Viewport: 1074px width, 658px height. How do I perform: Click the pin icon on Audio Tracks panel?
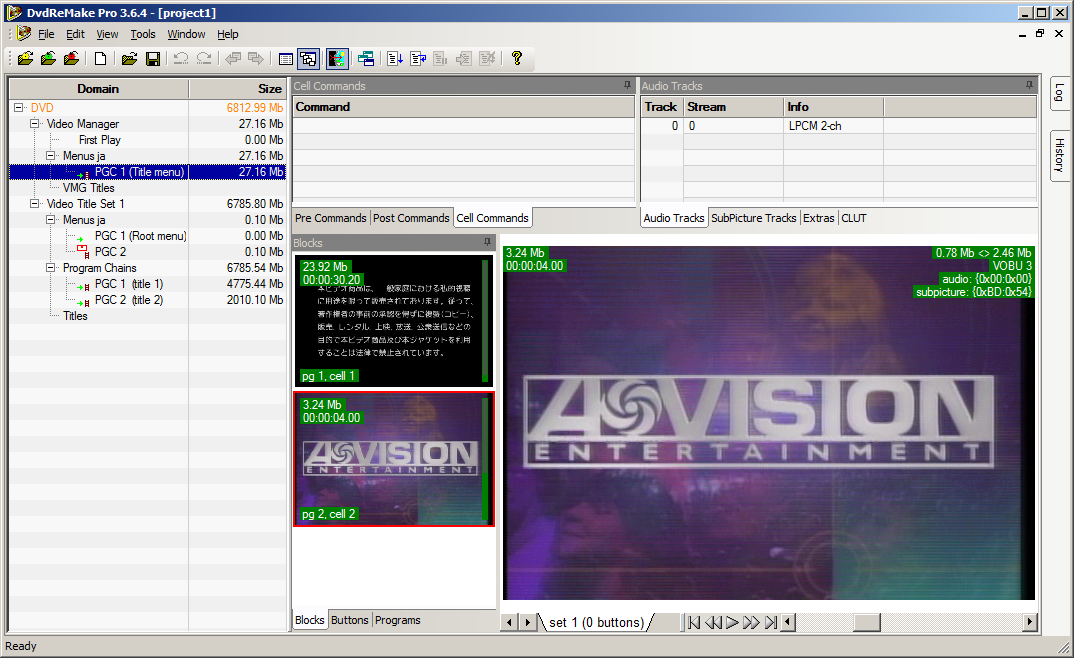click(1029, 85)
